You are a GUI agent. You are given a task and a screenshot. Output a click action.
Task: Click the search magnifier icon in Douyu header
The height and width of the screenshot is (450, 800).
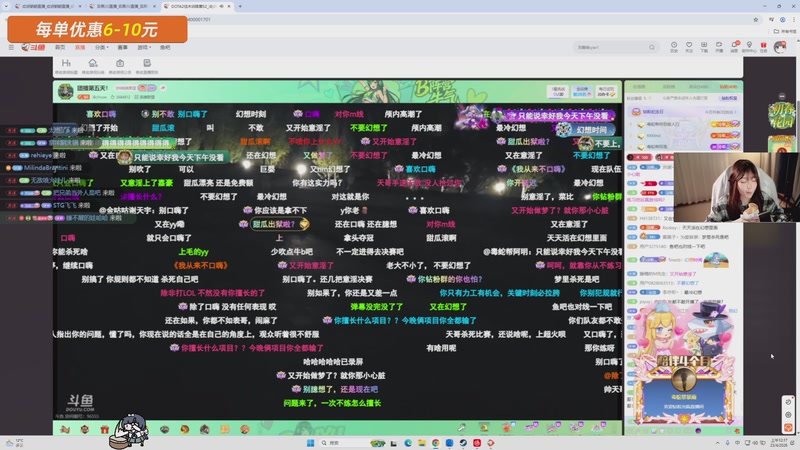[652, 47]
